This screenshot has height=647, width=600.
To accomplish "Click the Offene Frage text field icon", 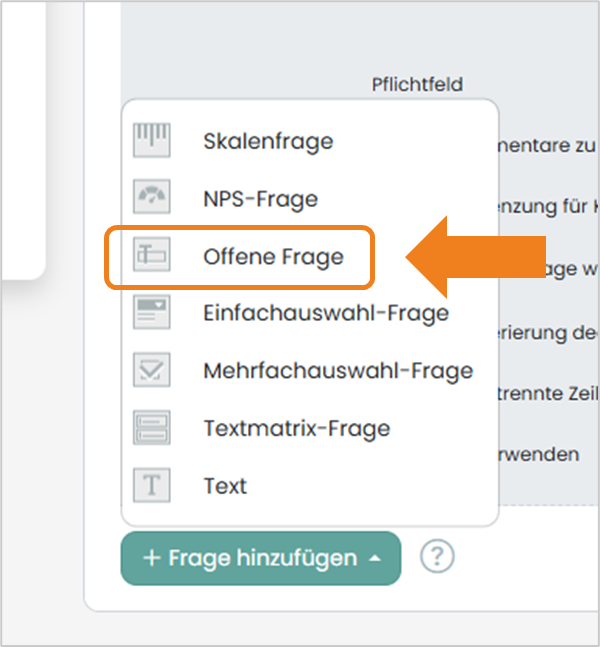I will click(x=151, y=255).
